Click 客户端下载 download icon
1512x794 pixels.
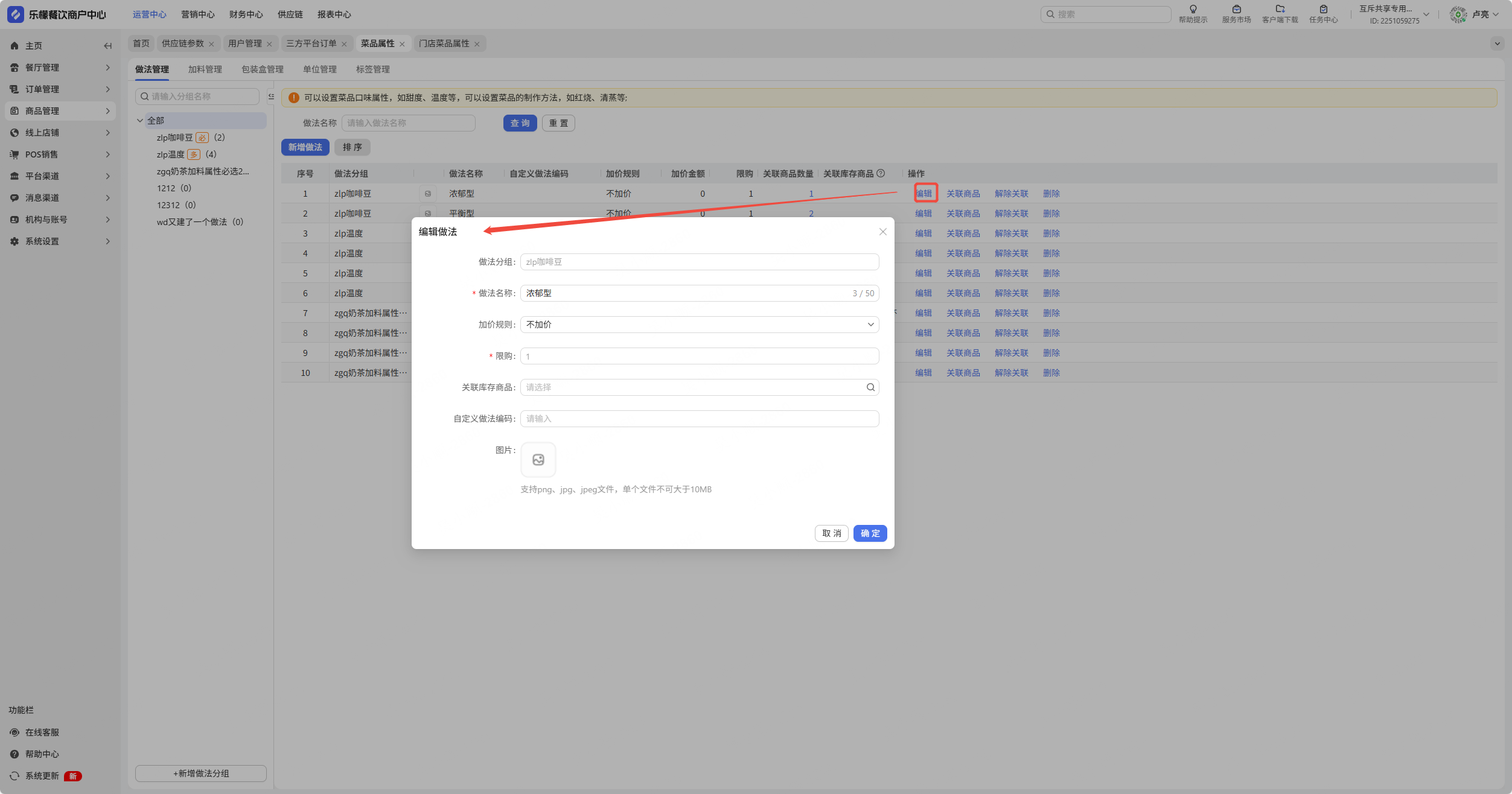coord(1280,10)
